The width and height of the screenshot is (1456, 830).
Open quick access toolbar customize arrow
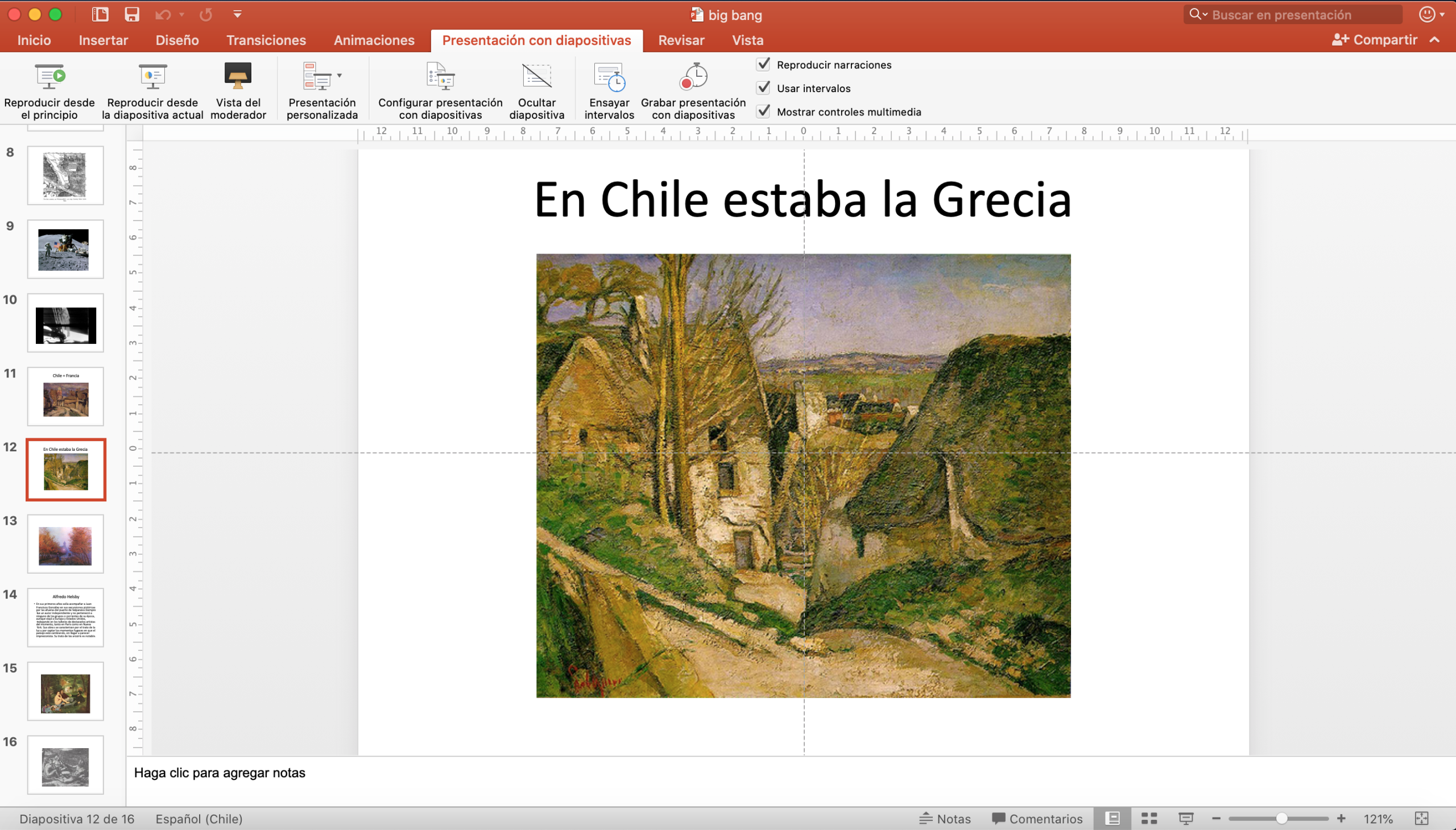[237, 14]
